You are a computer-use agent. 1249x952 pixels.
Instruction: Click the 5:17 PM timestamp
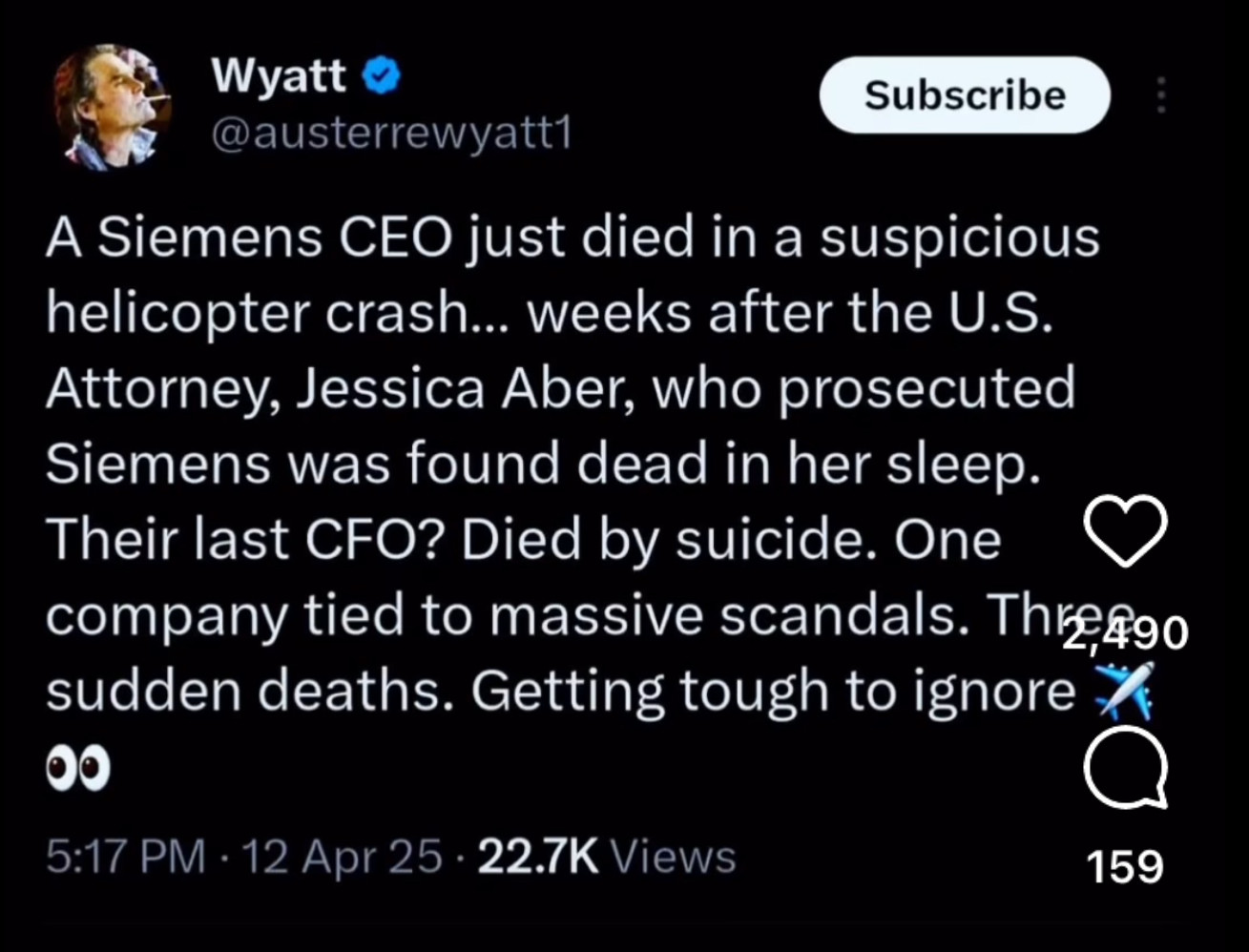pyautogui.click(x=125, y=857)
